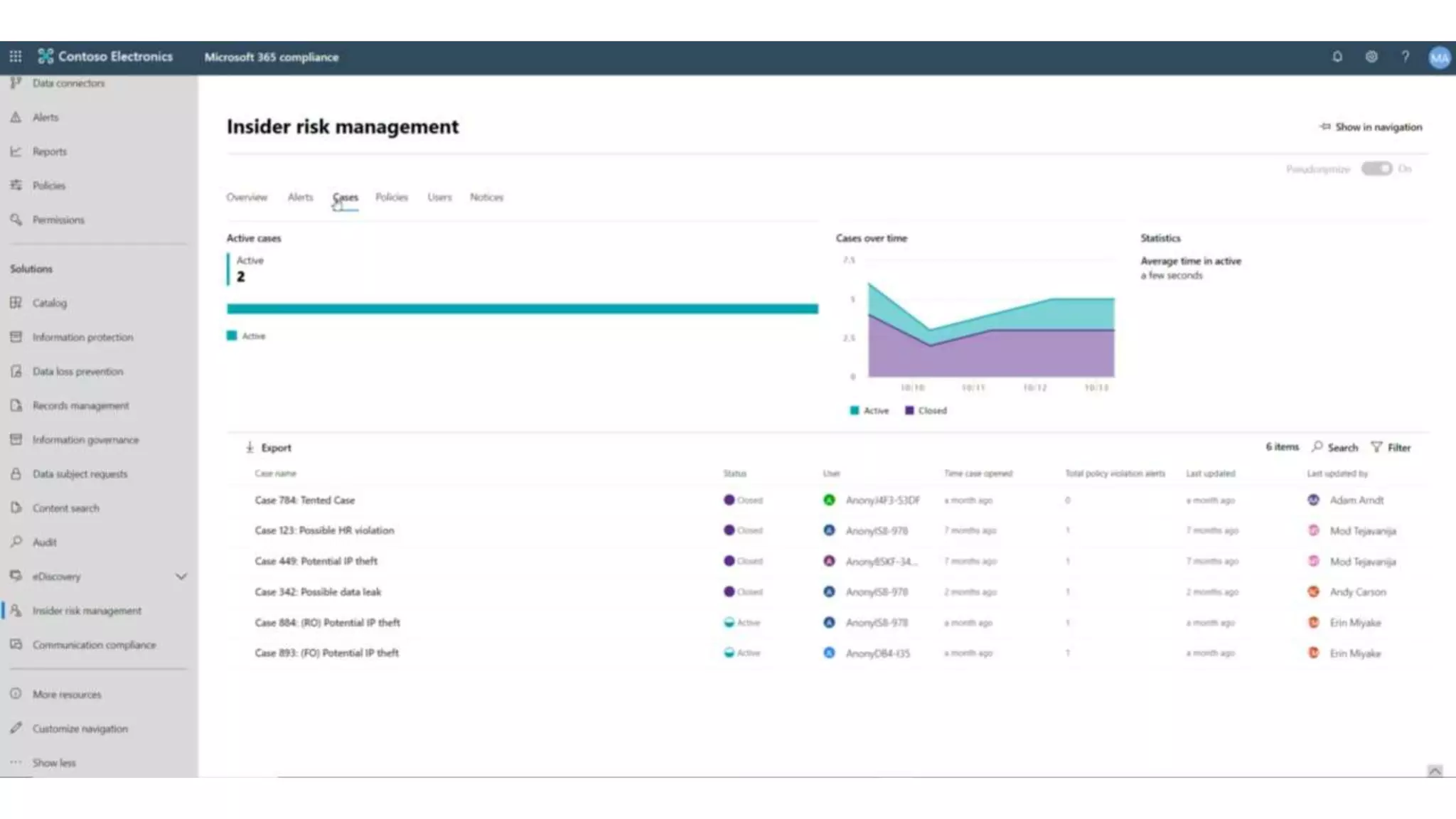This screenshot has height=819, width=1456.
Task: Click the notifications bell icon
Action: 1337,57
